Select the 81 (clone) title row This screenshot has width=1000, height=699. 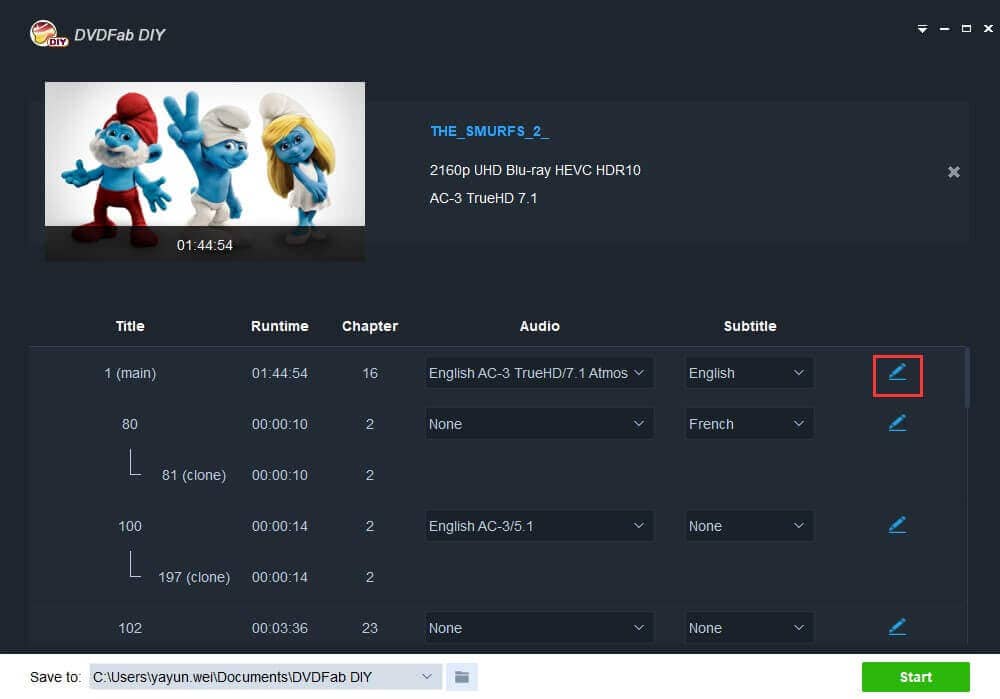(193, 475)
